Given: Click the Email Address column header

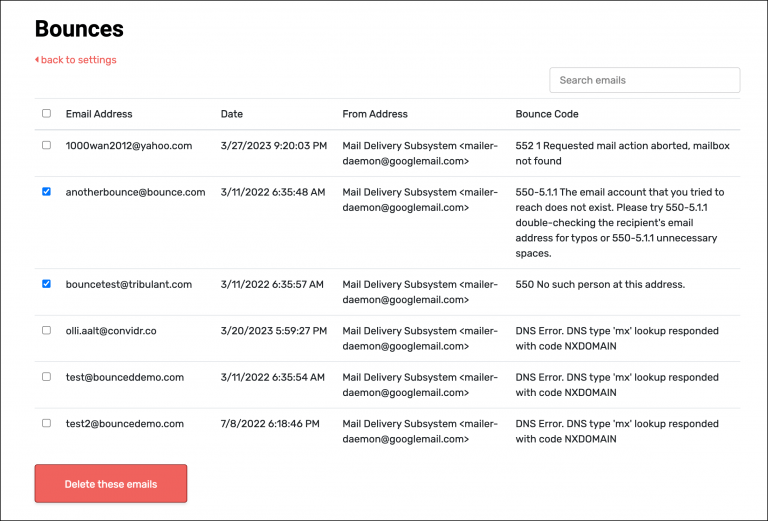Looking at the screenshot, I should [99, 114].
